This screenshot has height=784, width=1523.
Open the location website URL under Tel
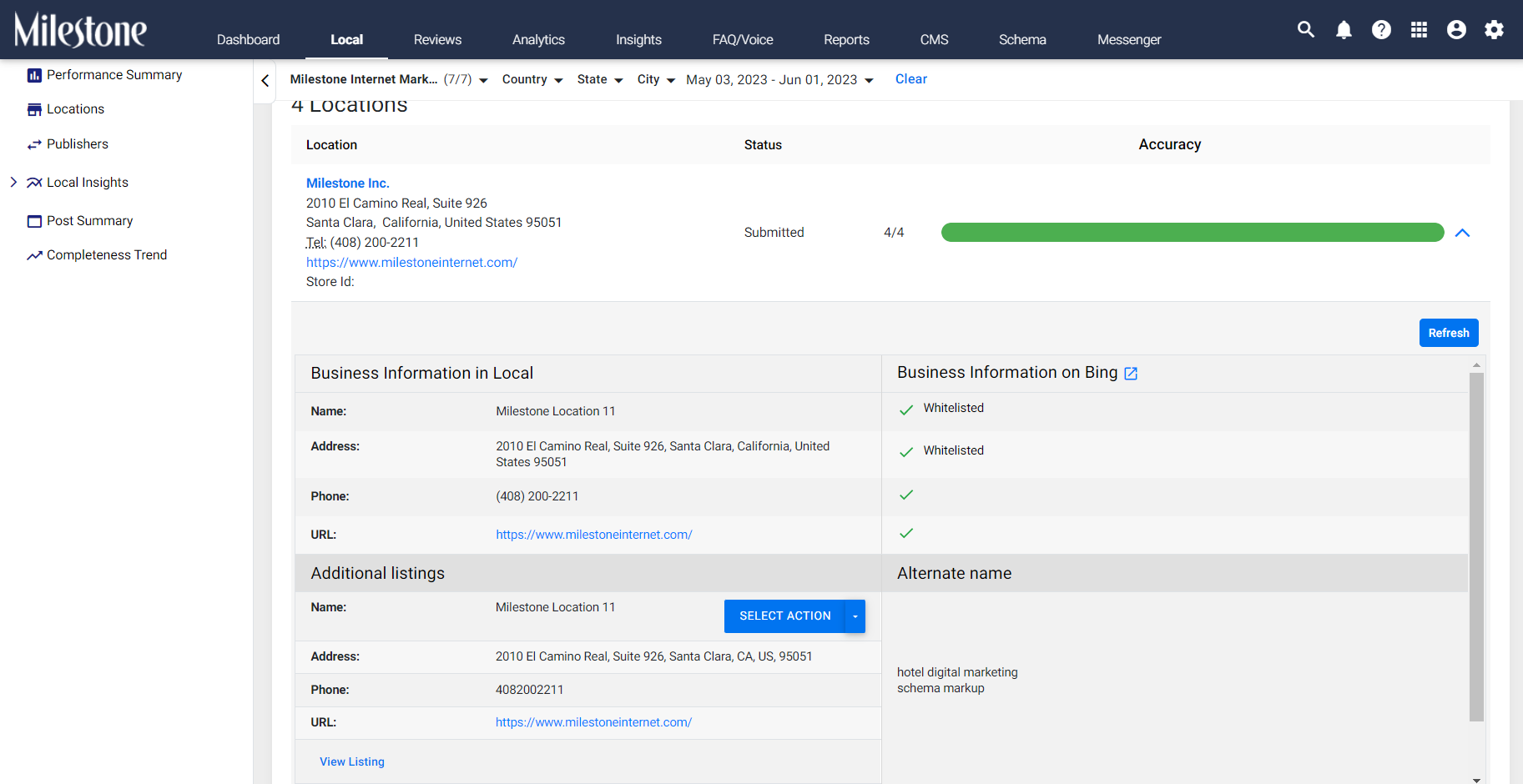pos(411,263)
